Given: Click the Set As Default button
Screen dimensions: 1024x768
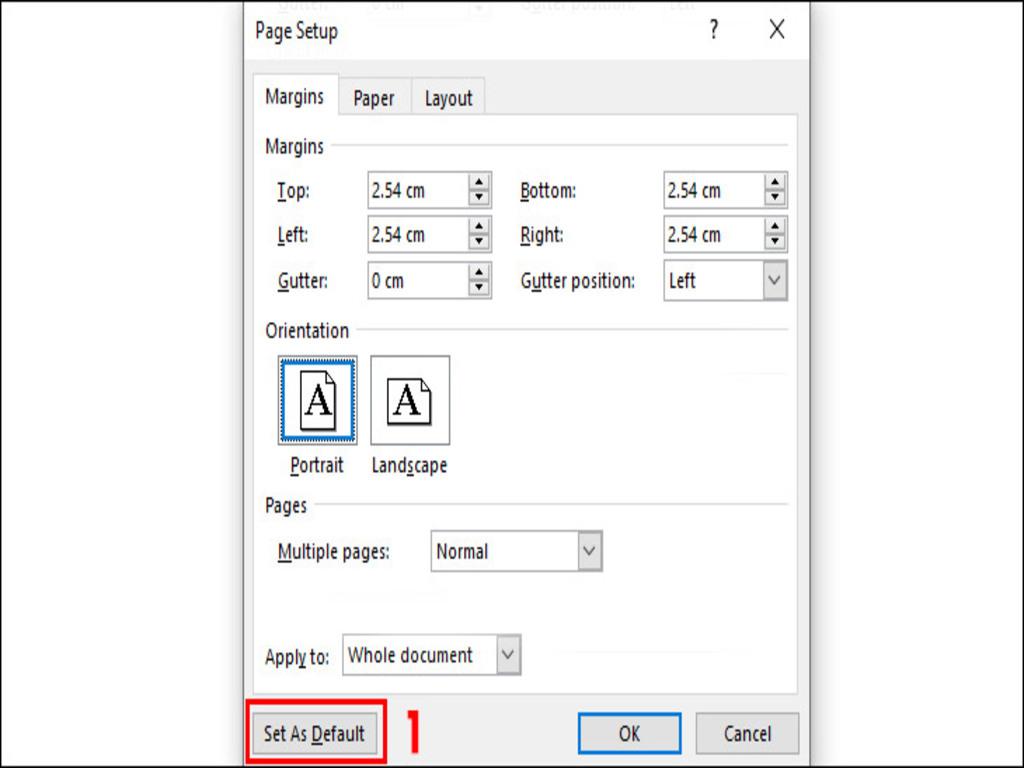Looking at the screenshot, I should 315,733.
